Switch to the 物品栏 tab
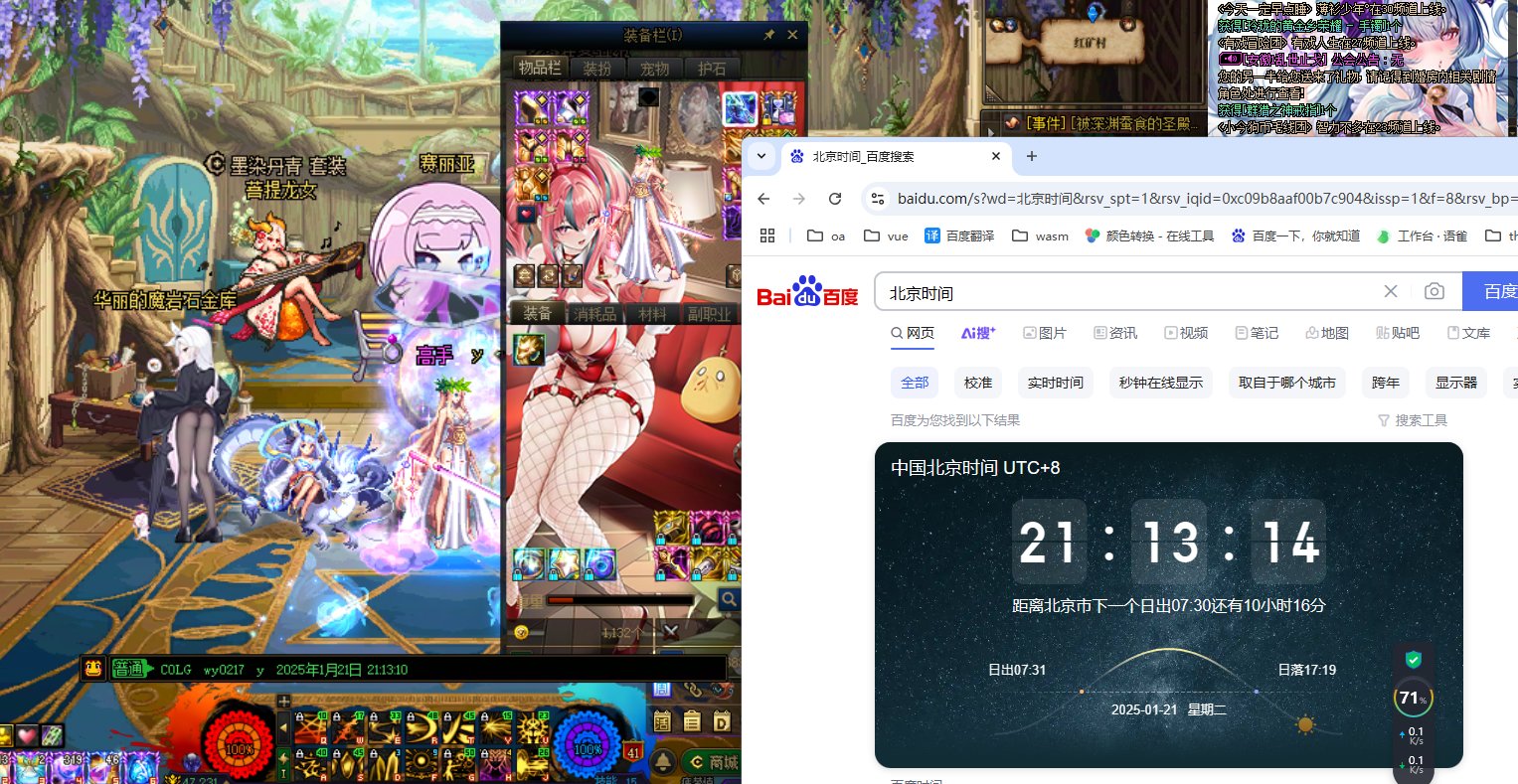 tap(540, 68)
